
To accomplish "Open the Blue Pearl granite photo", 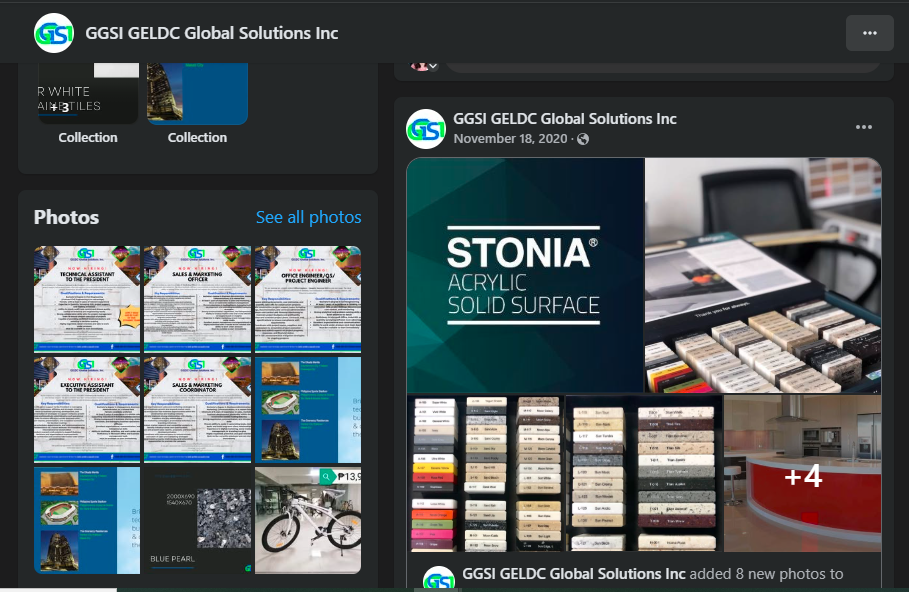I will (x=198, y=520).
